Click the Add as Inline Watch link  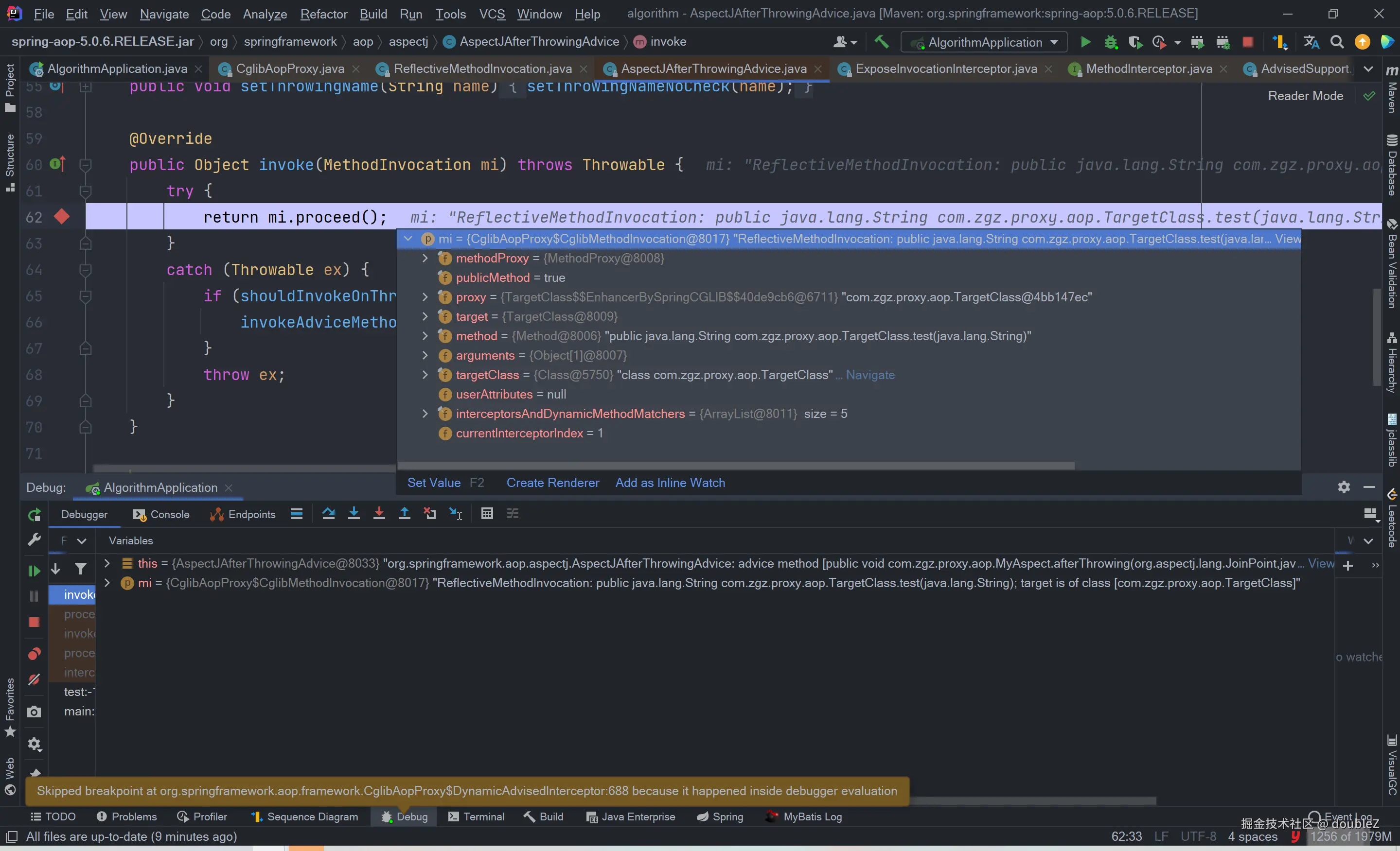(670, 483)
